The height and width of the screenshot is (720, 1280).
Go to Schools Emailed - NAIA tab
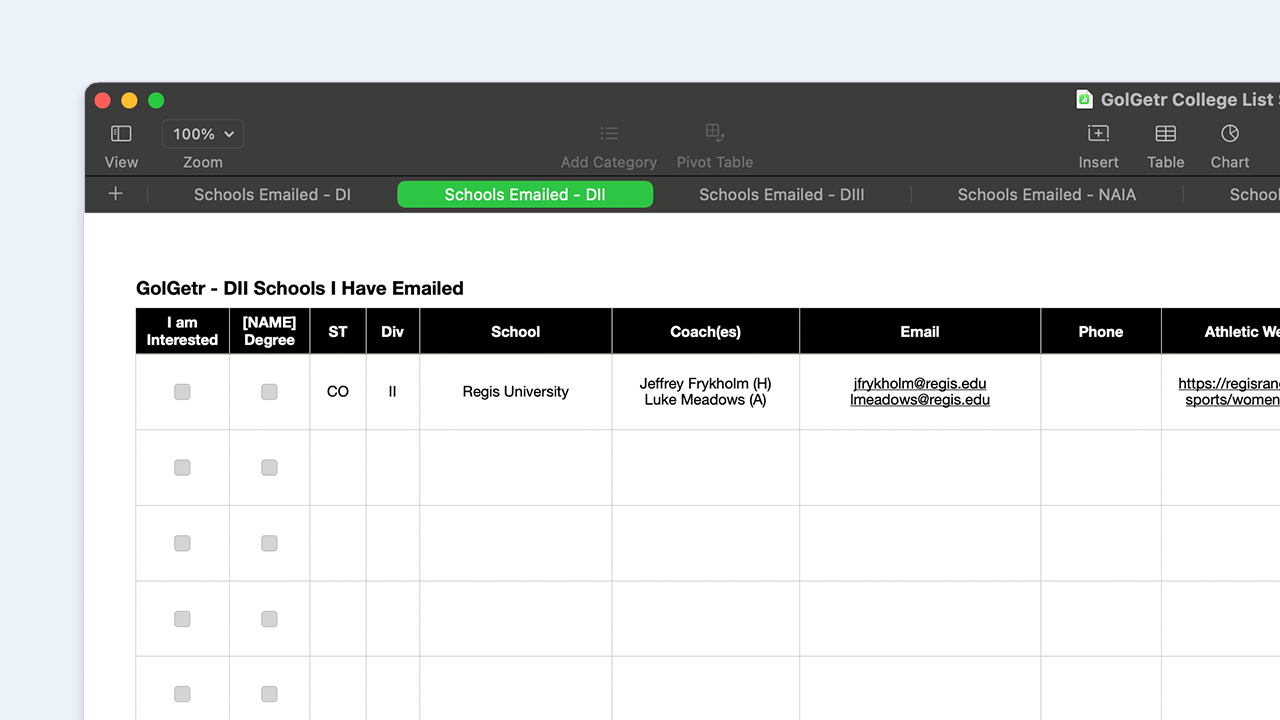1047,195
